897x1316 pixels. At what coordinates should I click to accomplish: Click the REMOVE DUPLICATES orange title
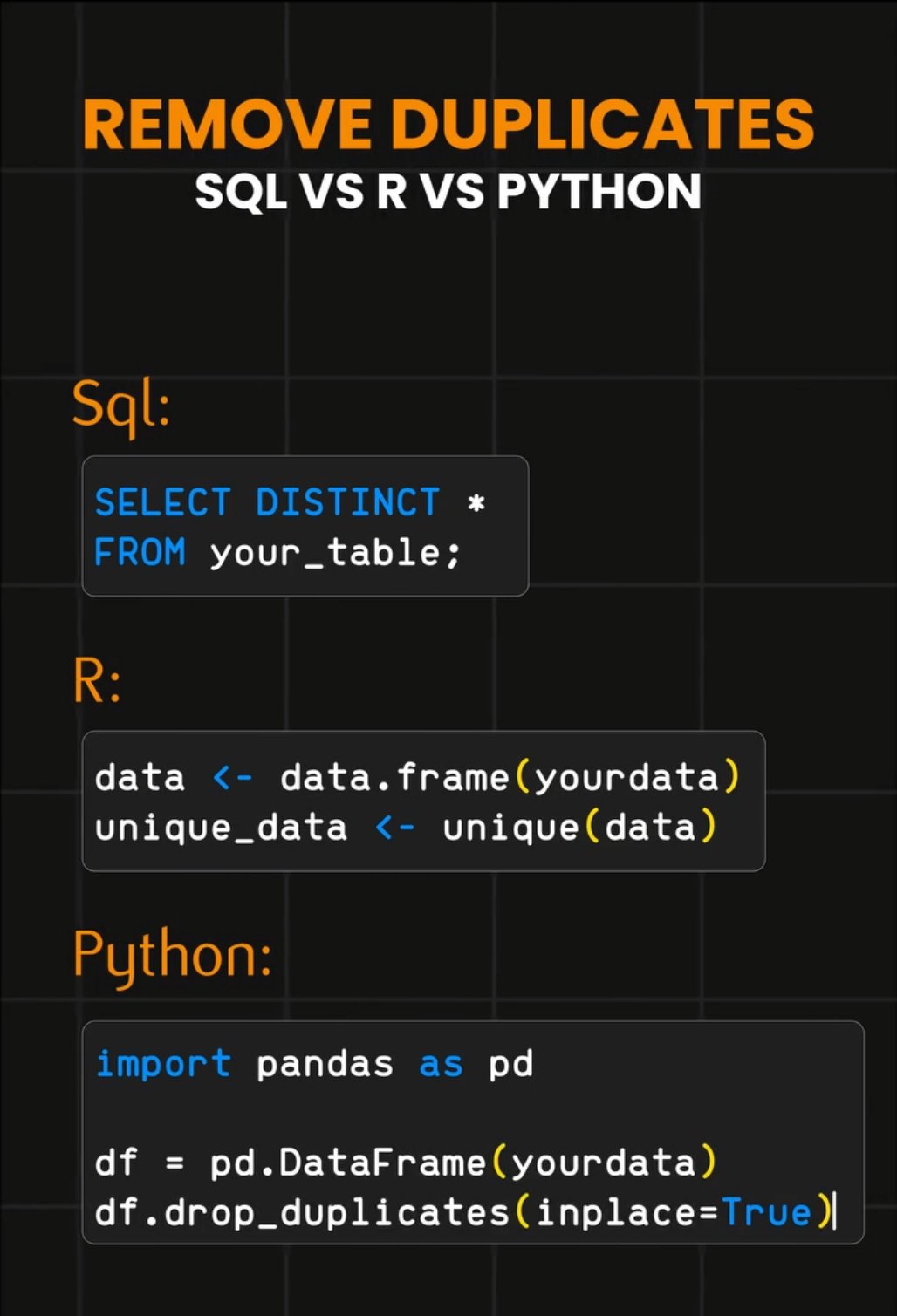(448, 124)
